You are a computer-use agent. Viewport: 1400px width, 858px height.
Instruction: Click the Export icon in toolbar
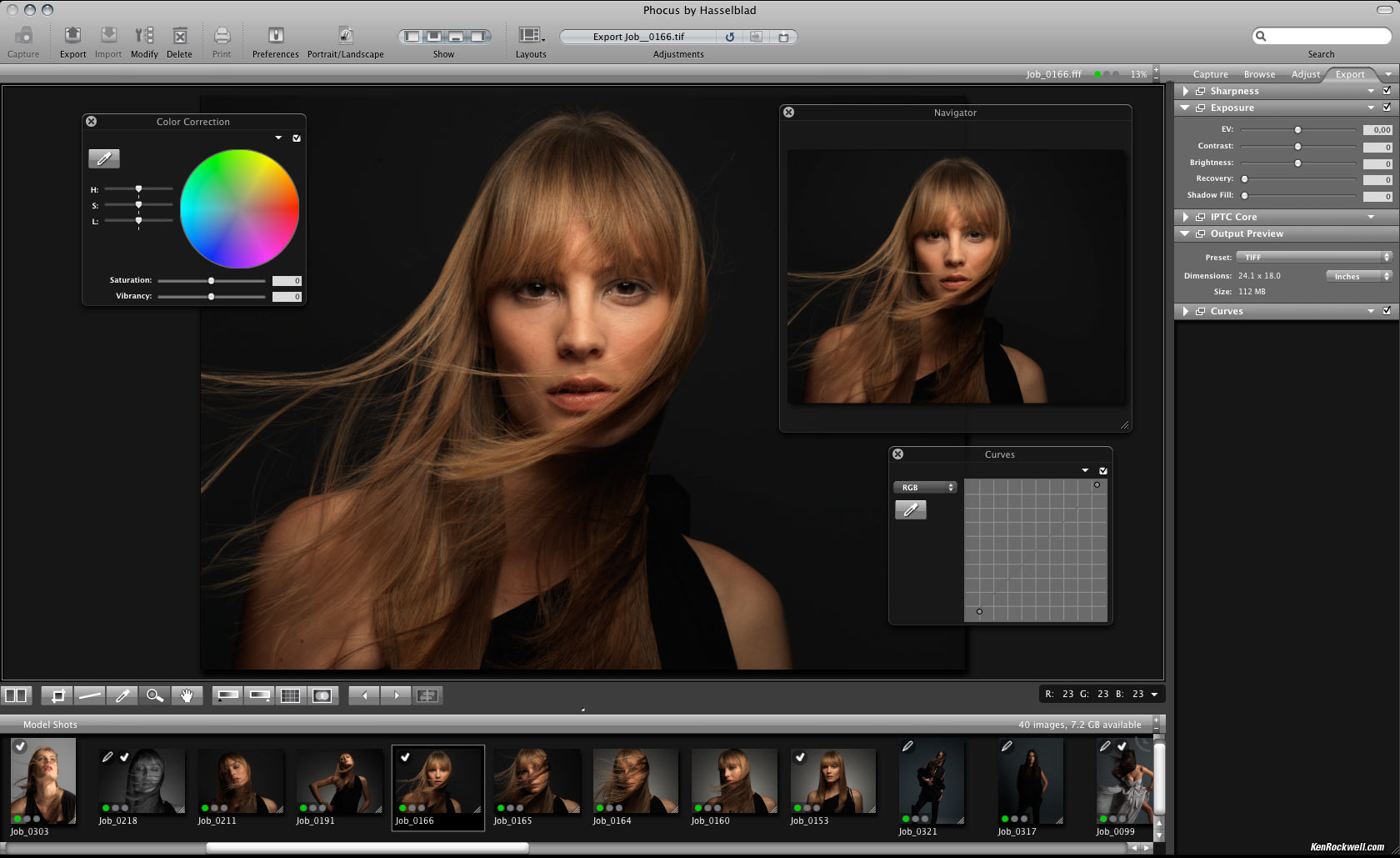pos(72,36)
